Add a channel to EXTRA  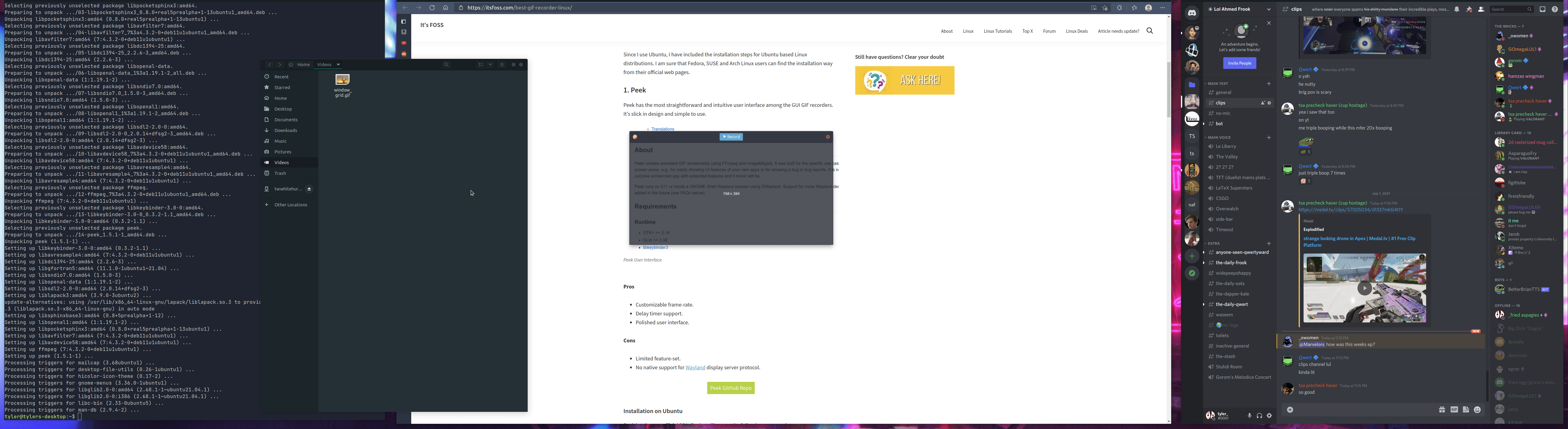[1269, 243]
